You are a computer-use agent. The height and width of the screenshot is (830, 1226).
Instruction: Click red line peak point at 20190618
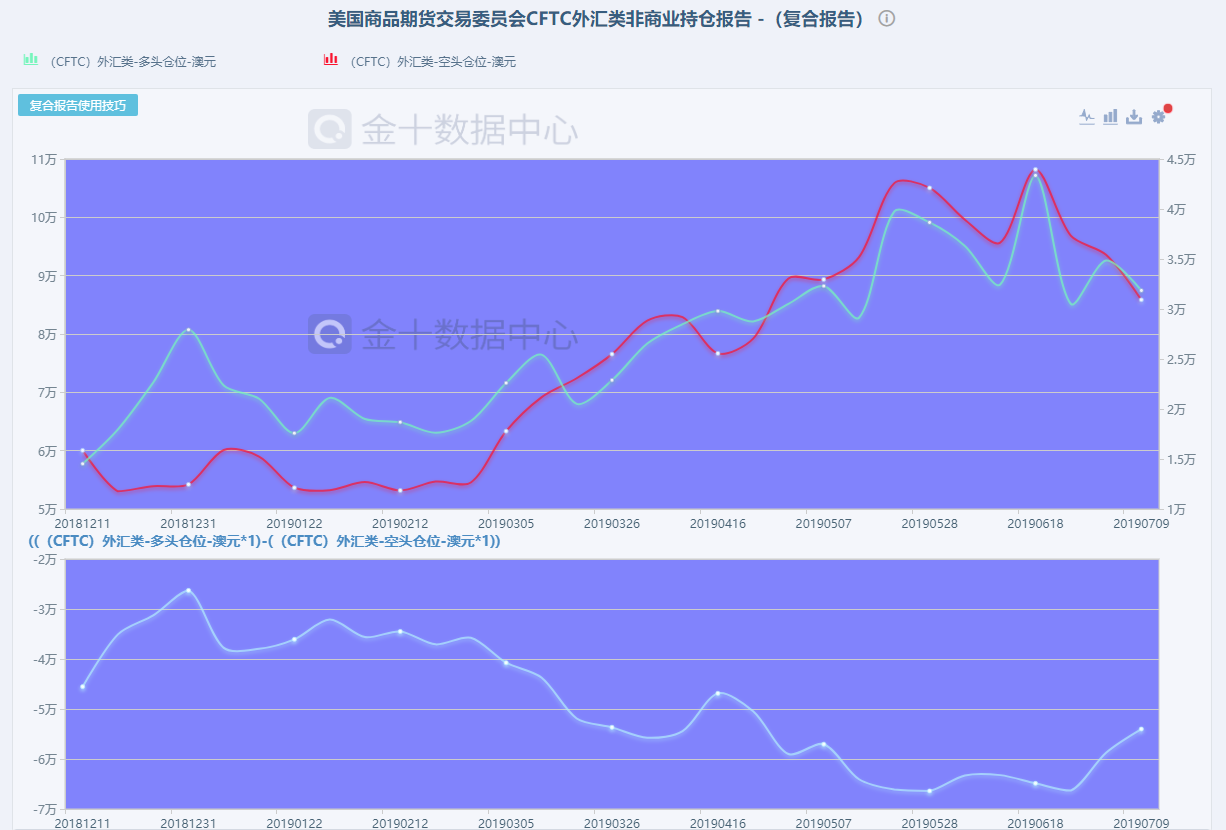(x=1035, y=170)
